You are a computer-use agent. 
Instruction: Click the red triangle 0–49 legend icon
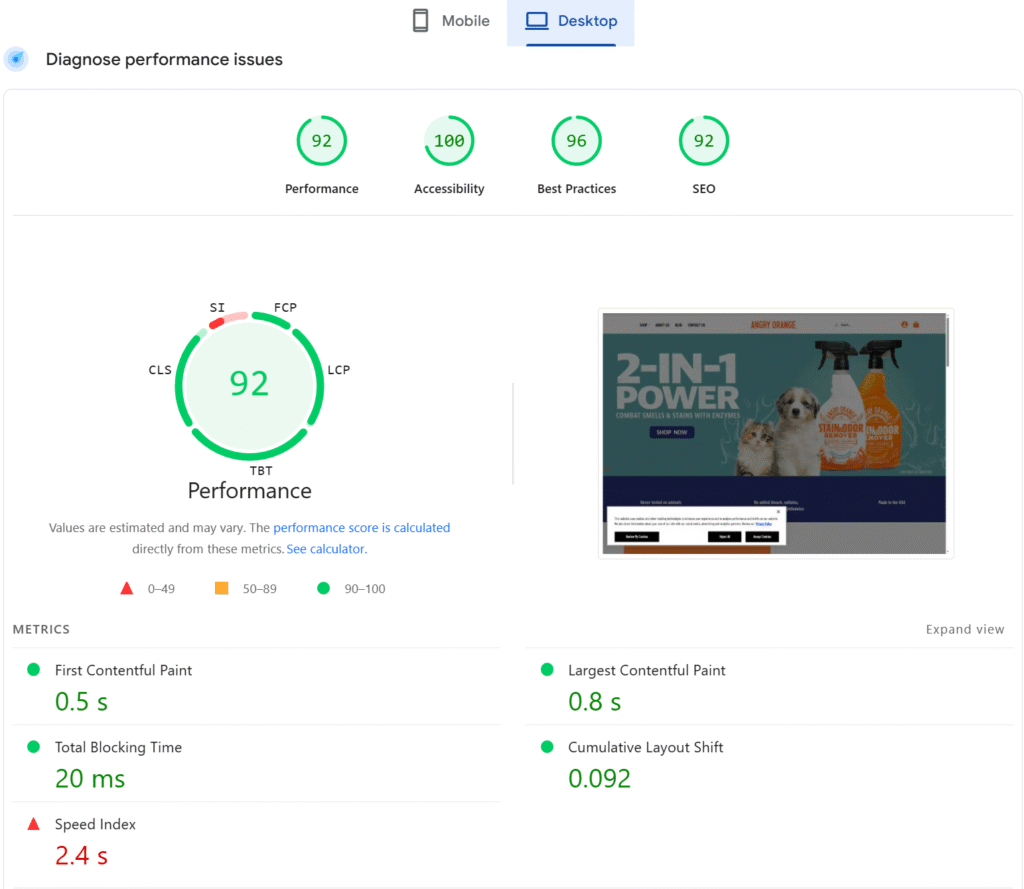pos(127,588)
